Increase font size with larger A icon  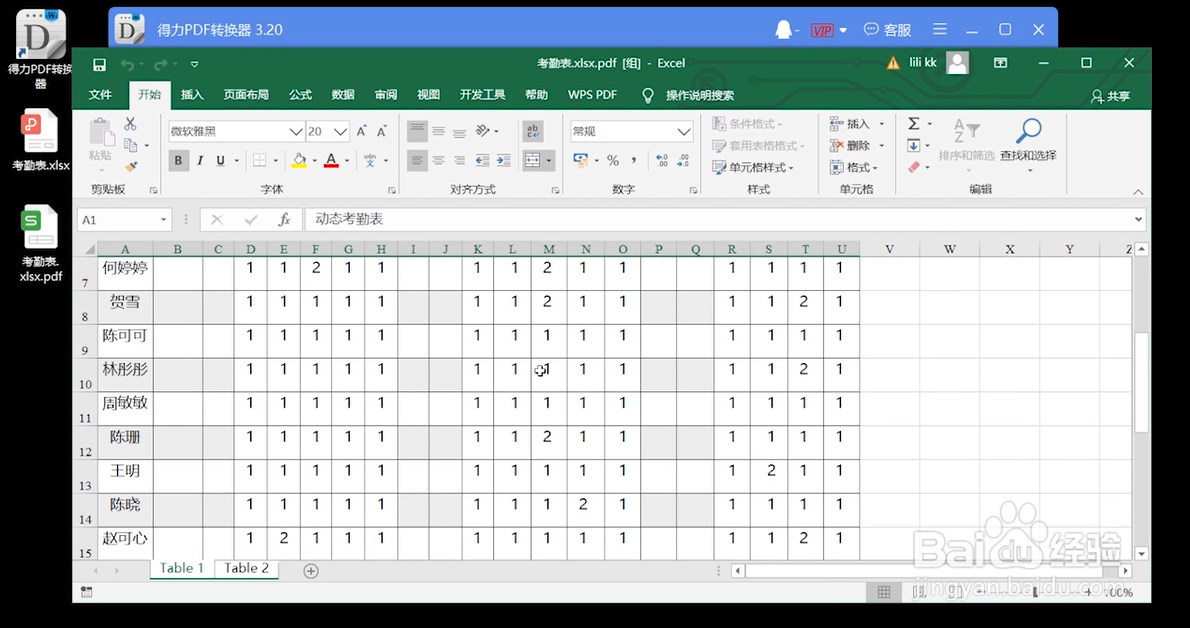(x=362, y=131)
